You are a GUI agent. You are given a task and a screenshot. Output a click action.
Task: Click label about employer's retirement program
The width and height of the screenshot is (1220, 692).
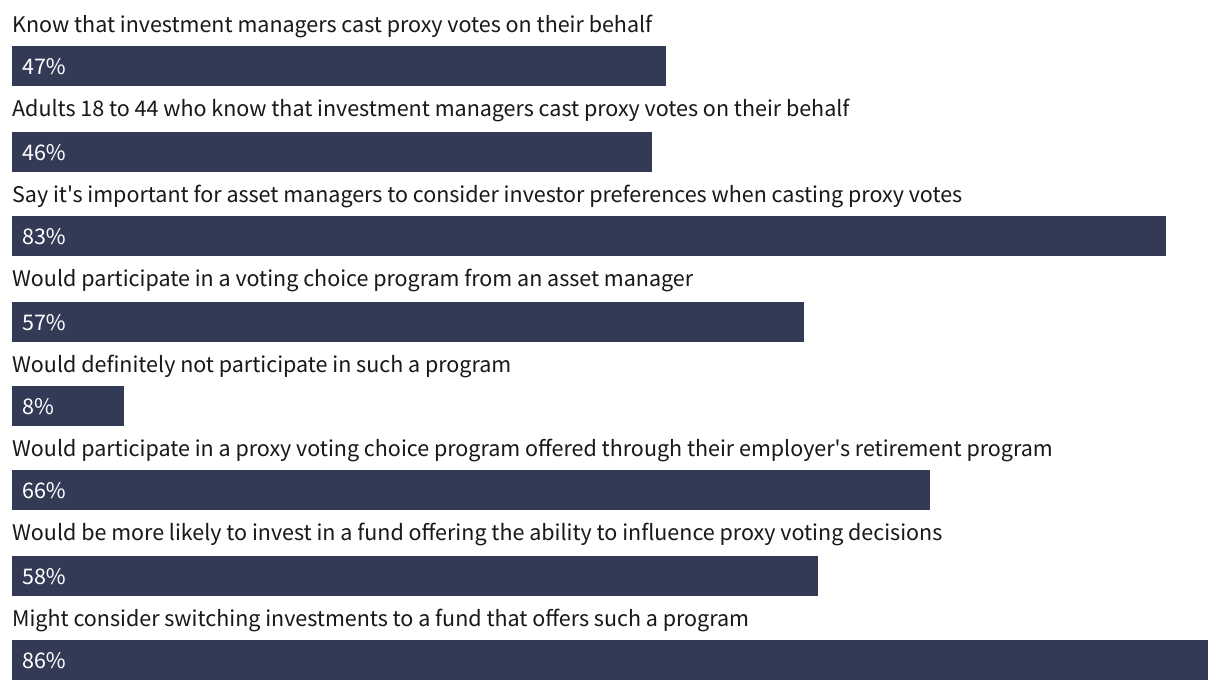coord(532,448)
